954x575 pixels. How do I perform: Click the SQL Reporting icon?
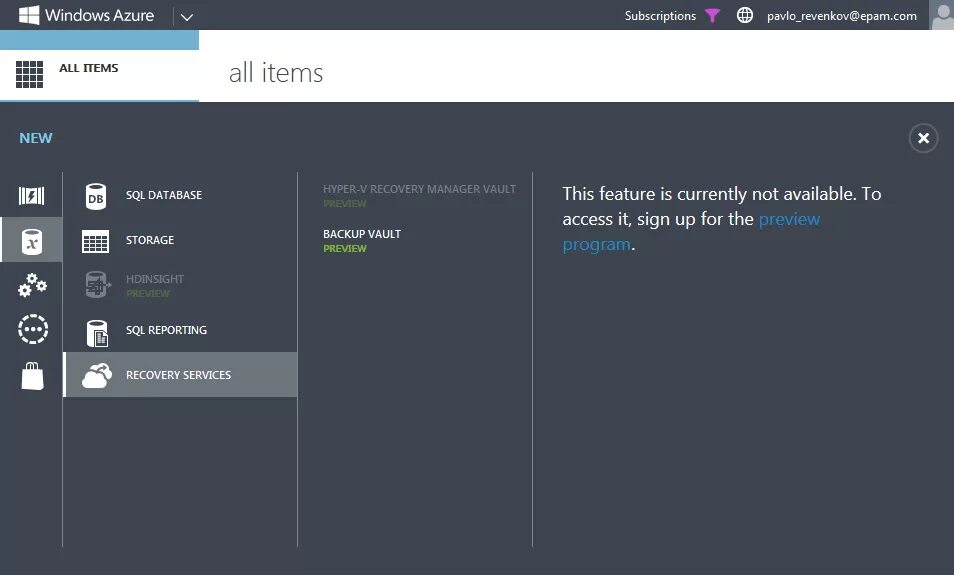(x=97, y=333)
